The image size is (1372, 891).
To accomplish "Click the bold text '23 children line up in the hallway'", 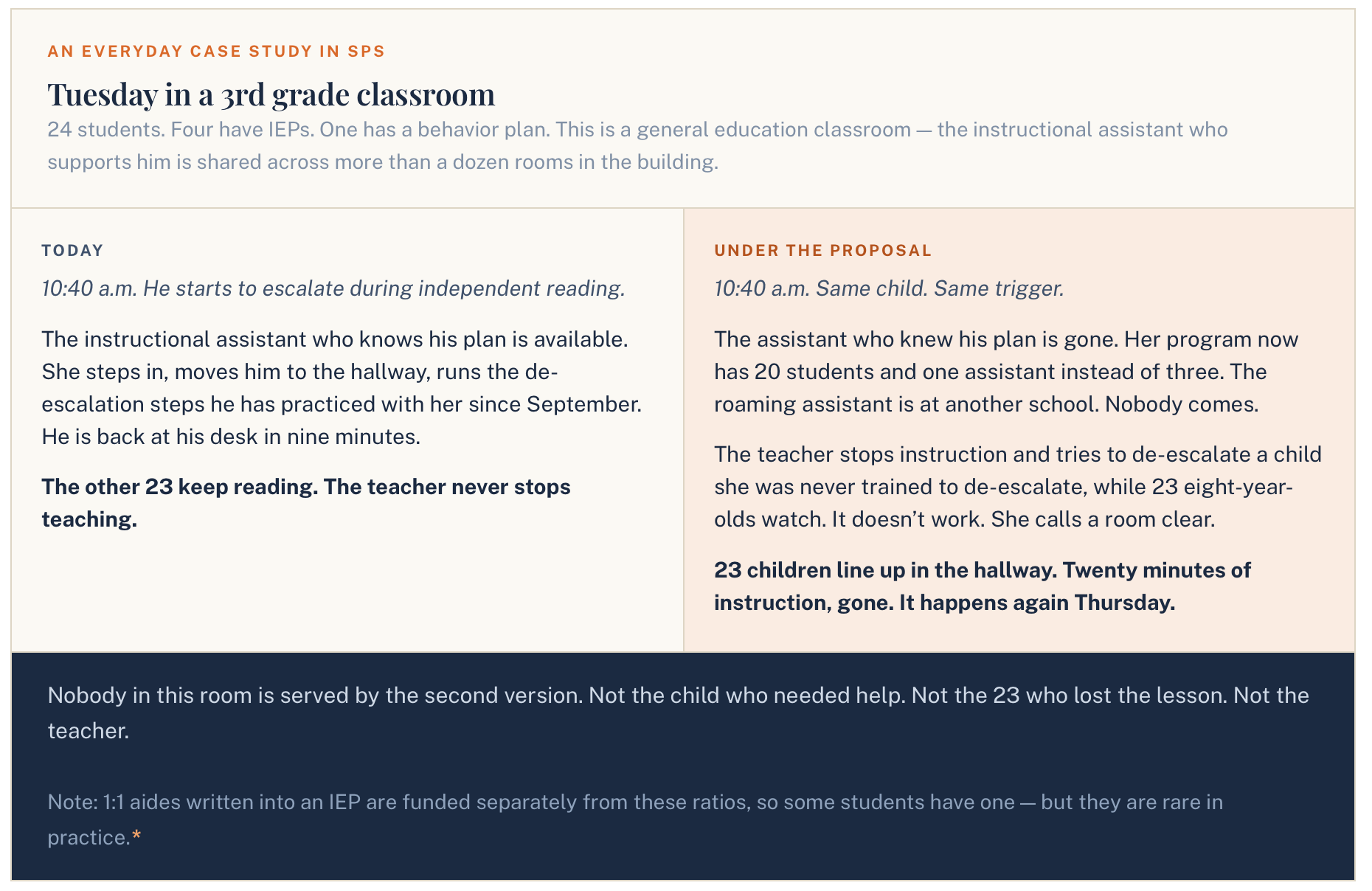I will [884, 570].
